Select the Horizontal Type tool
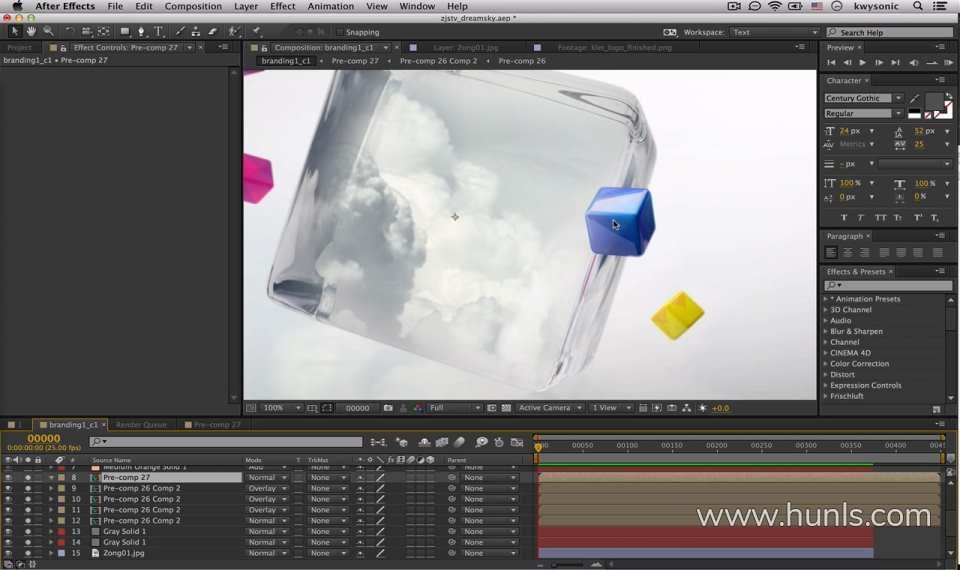This screenshot has width=960, height=570. pyautogui.click(x=158, y=31)
